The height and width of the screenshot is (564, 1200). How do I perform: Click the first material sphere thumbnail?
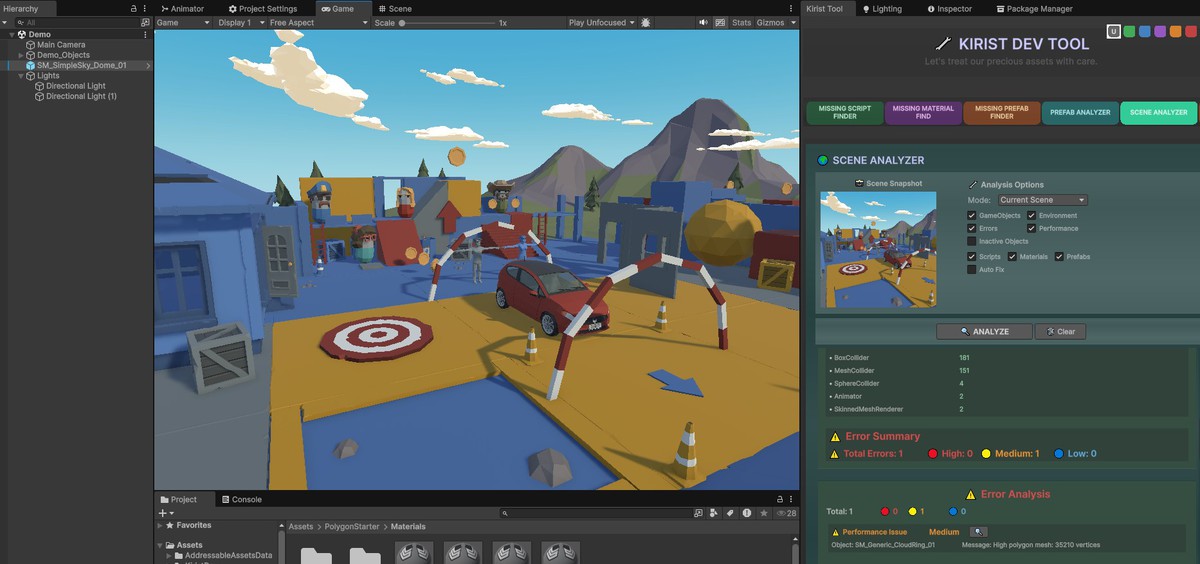[x=414, y=553]
